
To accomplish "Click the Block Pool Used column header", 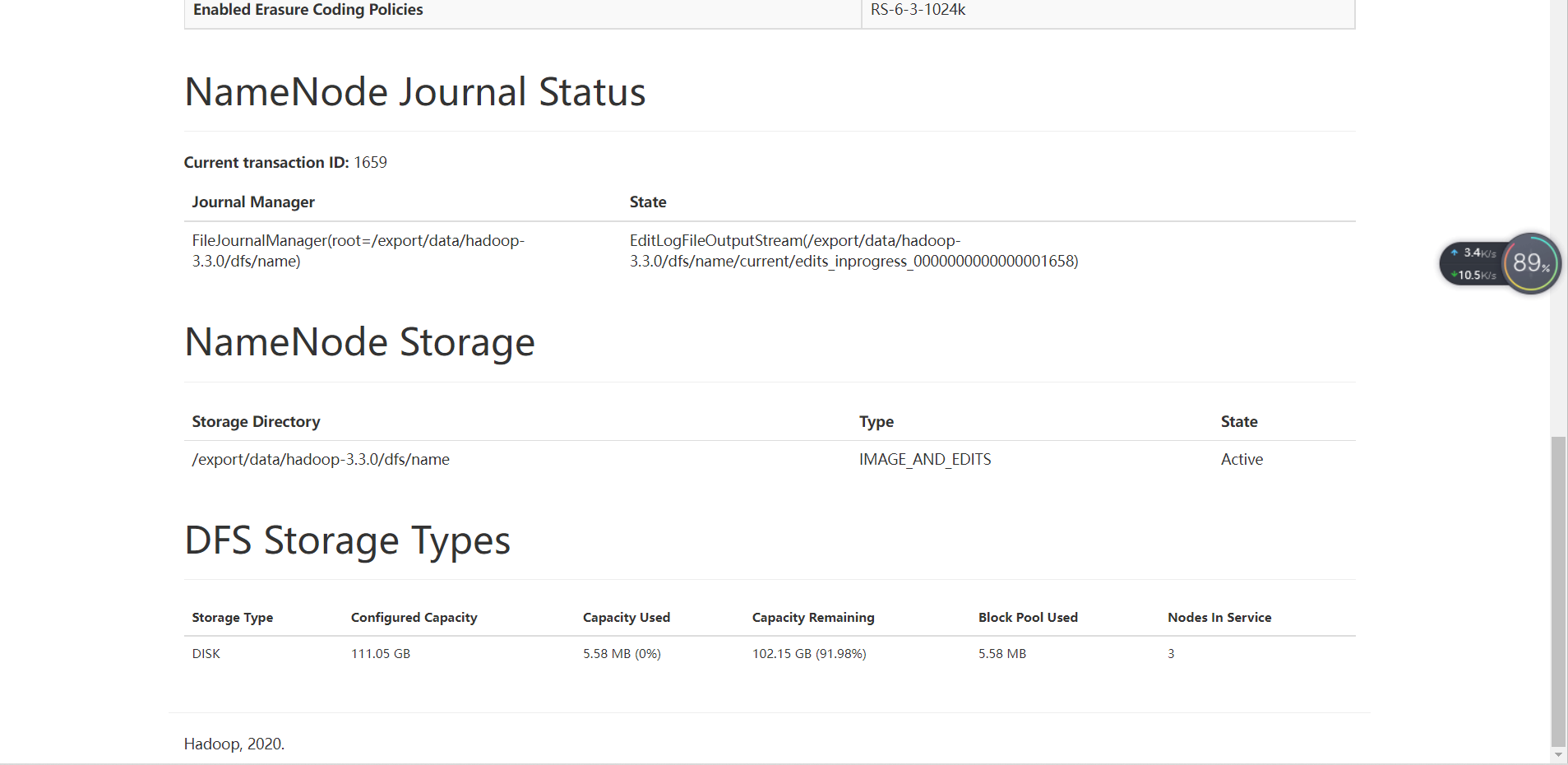I will (1027, 618).
